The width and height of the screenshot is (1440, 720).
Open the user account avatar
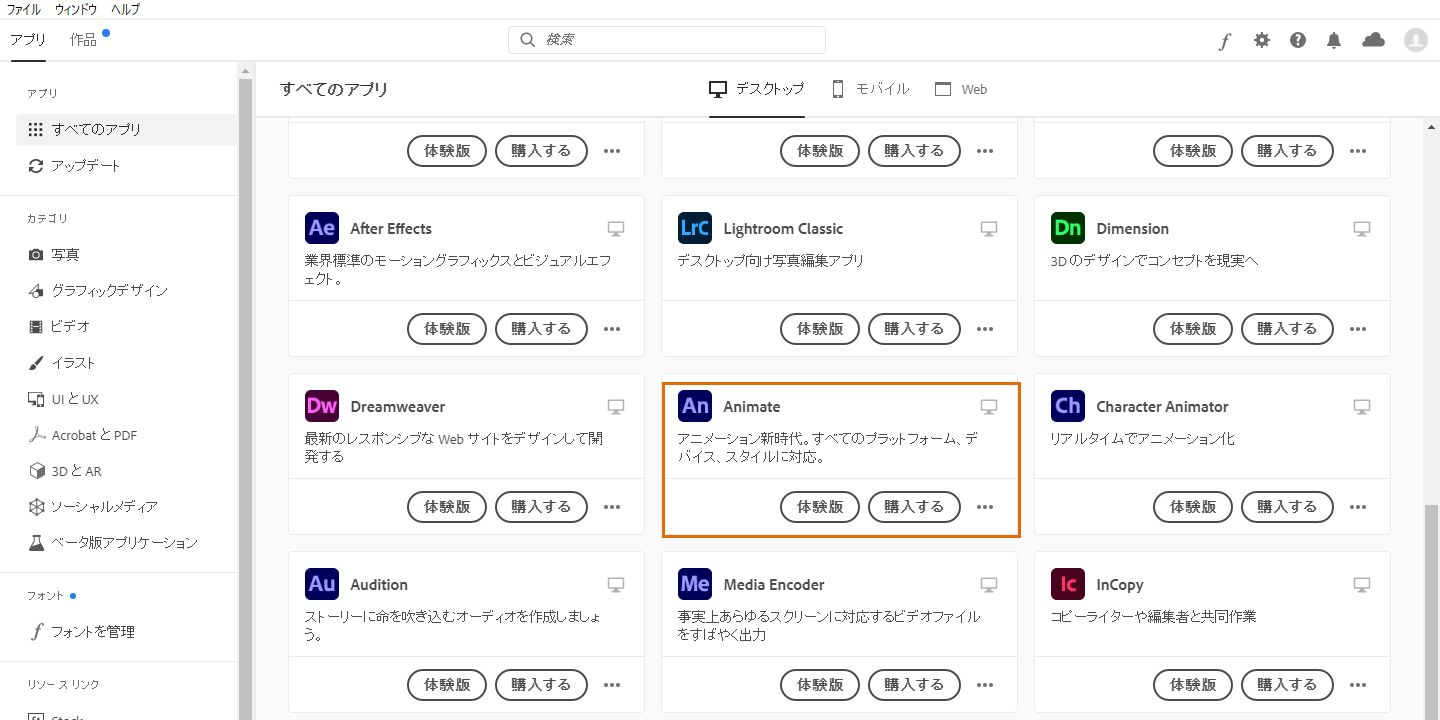(1415, 40)
